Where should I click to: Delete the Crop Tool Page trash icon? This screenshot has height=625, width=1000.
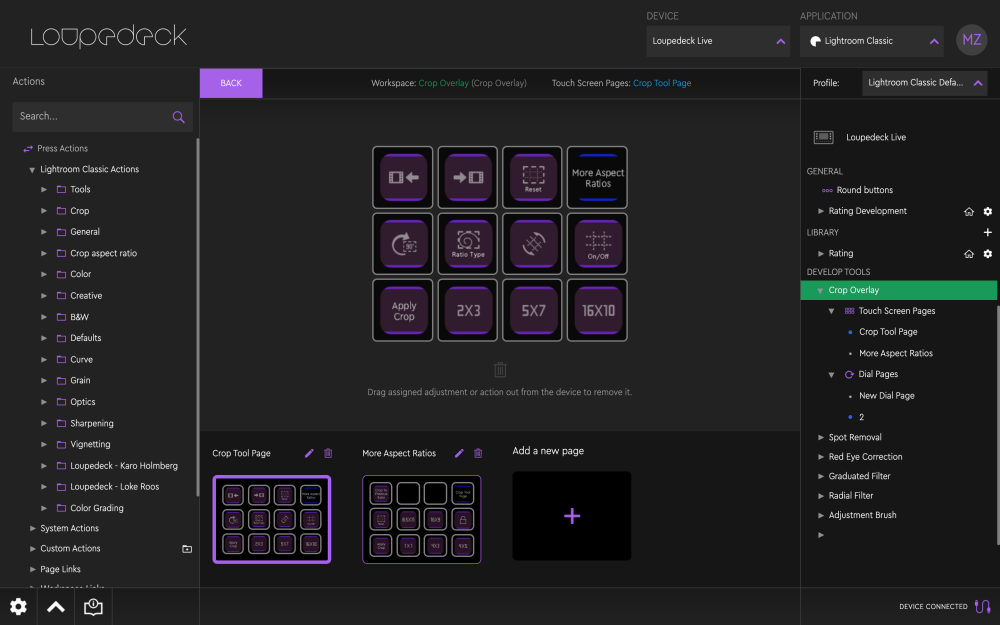click(328, 453)
